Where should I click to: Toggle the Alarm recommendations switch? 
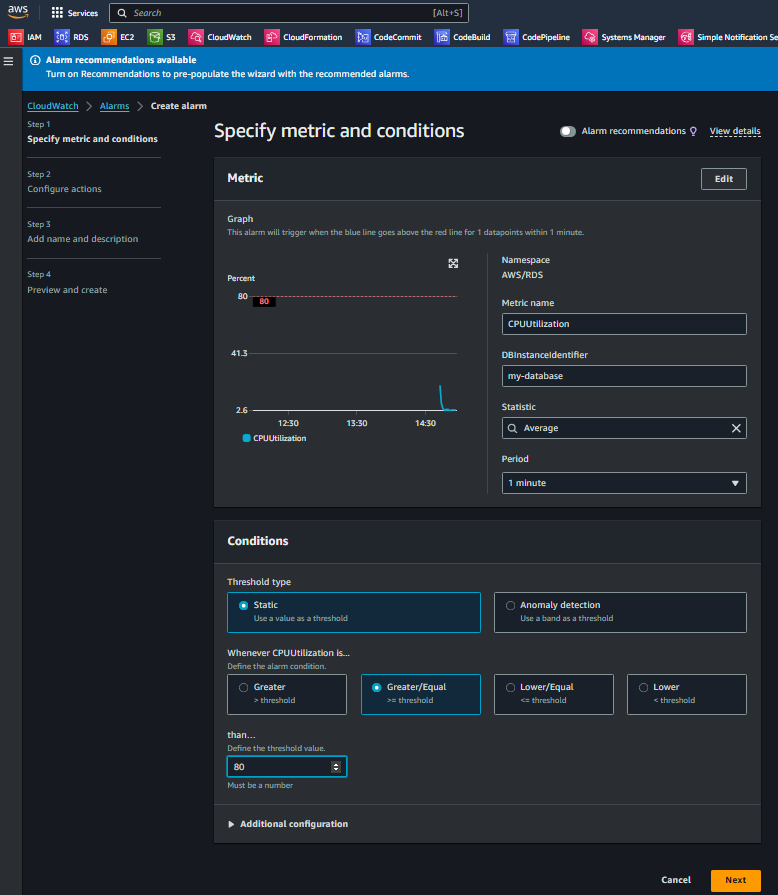(567, 131)
